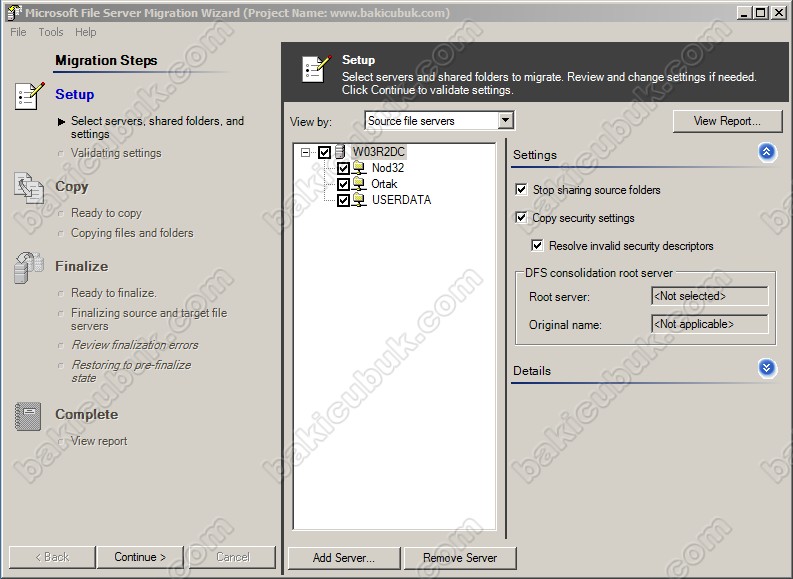The height and width of the screenshot is (579, 793).
Task: Toggle Stop sharing source folders checkbox
Action: [x=521, y=190]
